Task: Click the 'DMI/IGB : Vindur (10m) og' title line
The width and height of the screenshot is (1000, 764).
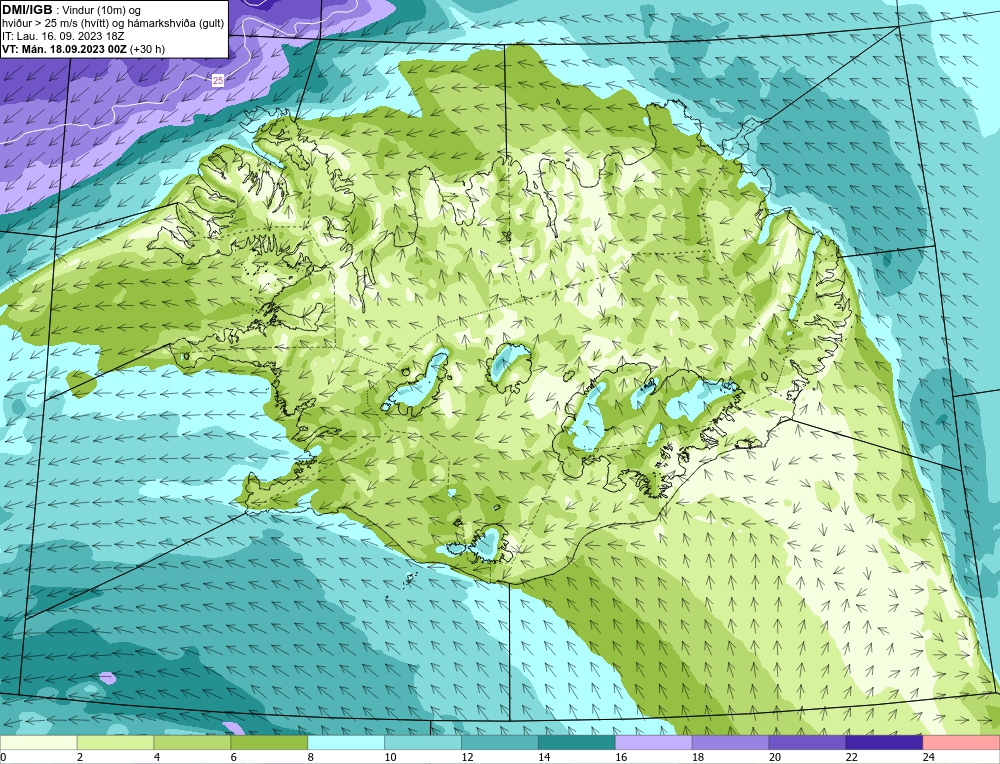Action: [x=72, y=10]
